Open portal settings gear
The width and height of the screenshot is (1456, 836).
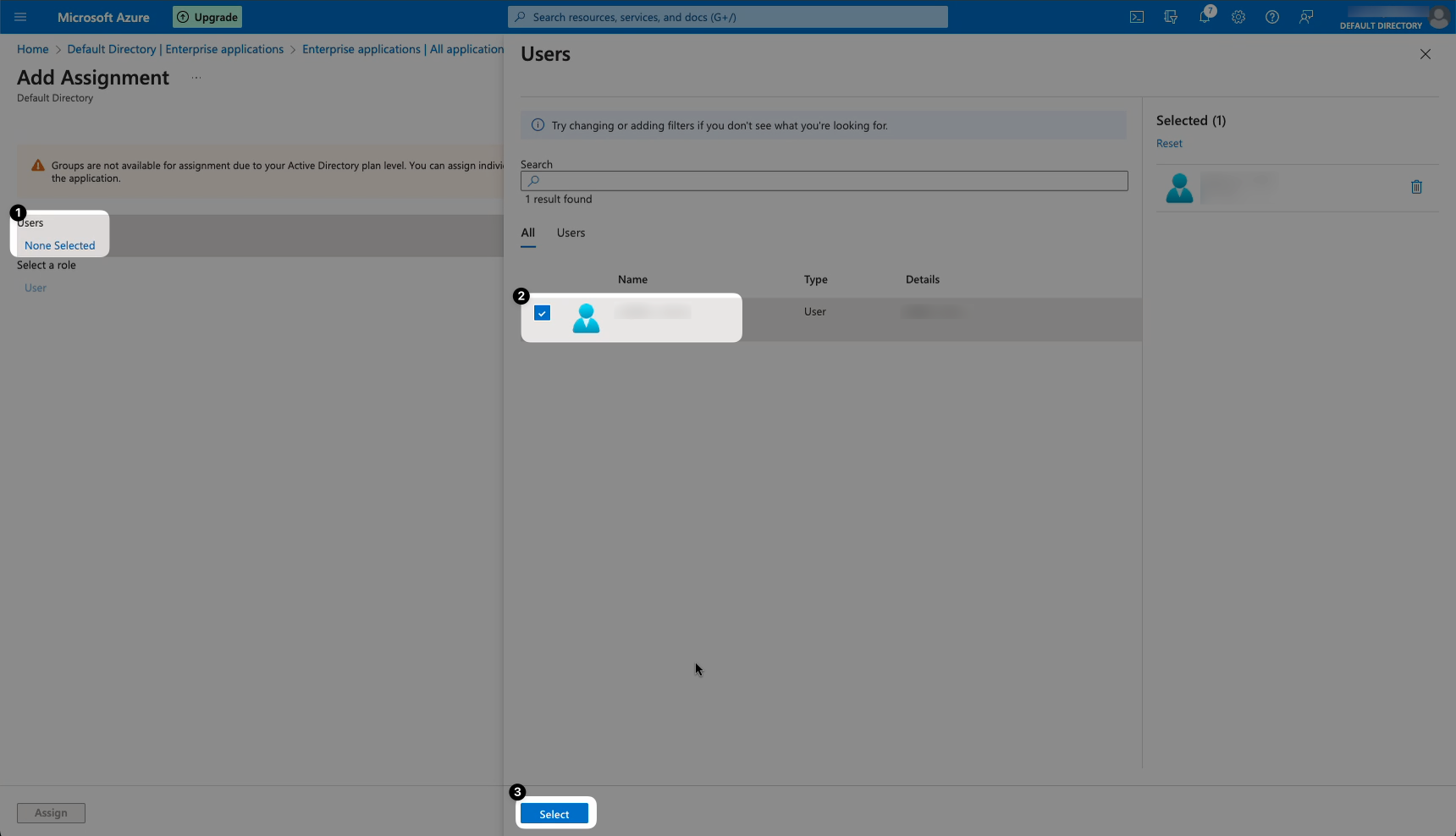1238,17
